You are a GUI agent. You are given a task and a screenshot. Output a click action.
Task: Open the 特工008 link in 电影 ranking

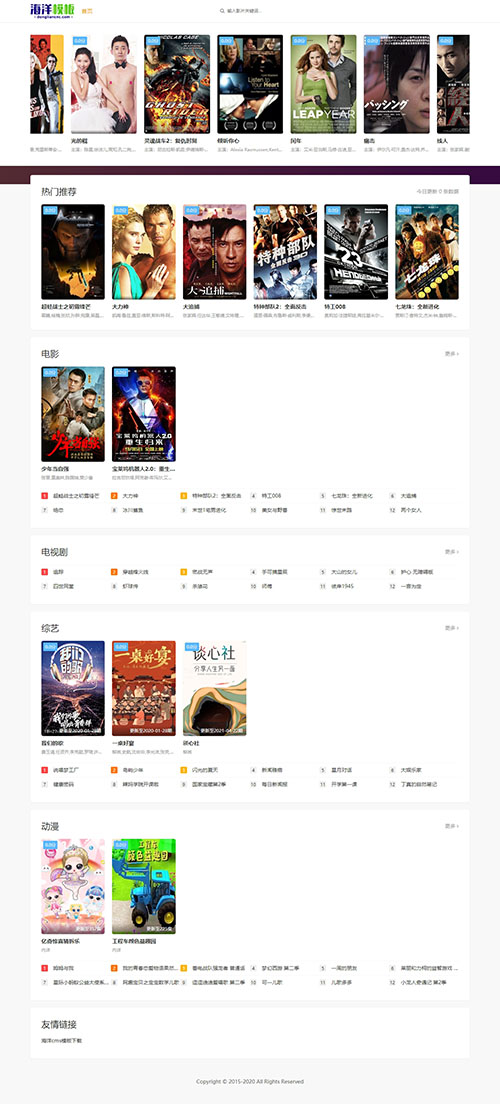(271, 496)
